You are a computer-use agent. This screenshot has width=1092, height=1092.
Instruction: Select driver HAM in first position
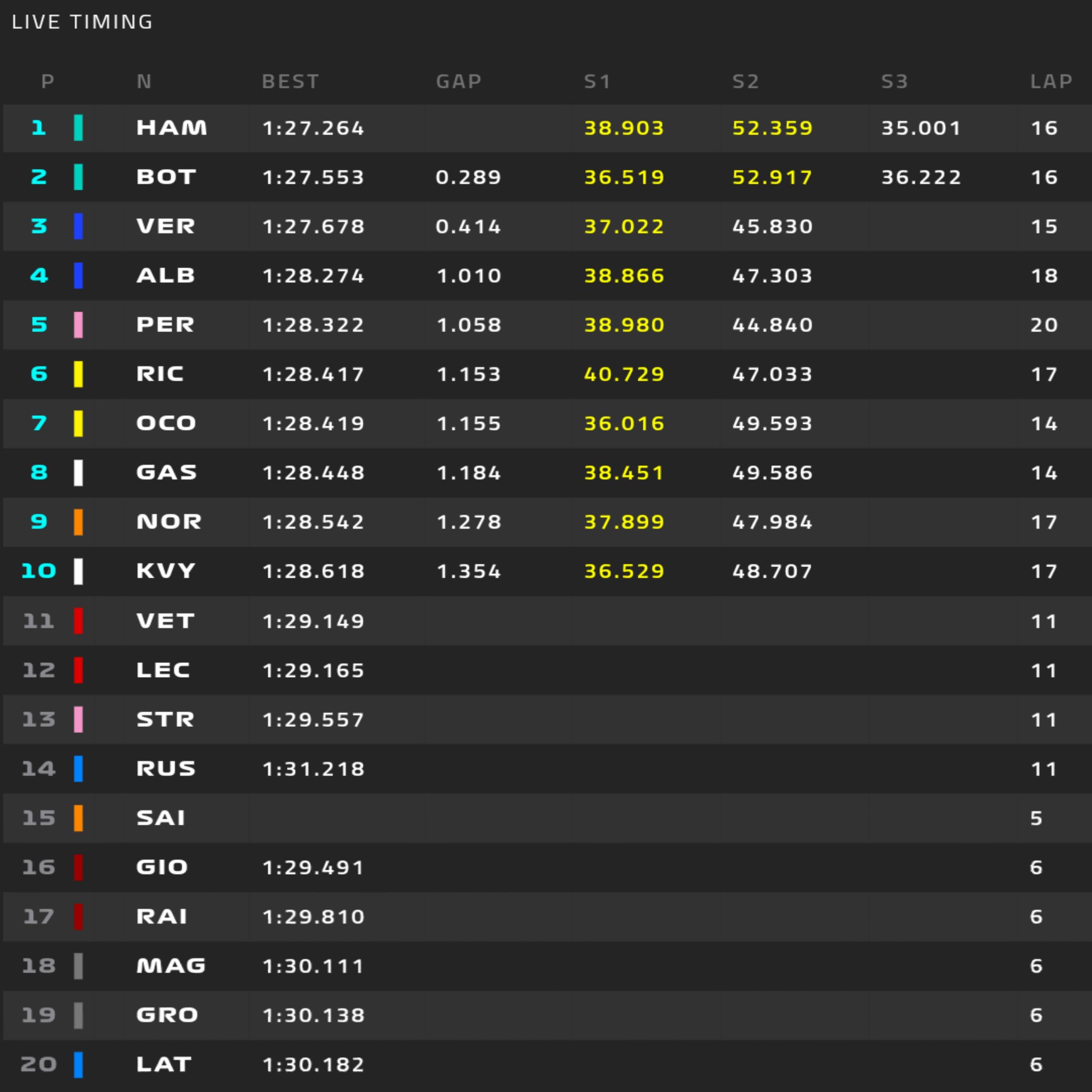pos(172,128)
